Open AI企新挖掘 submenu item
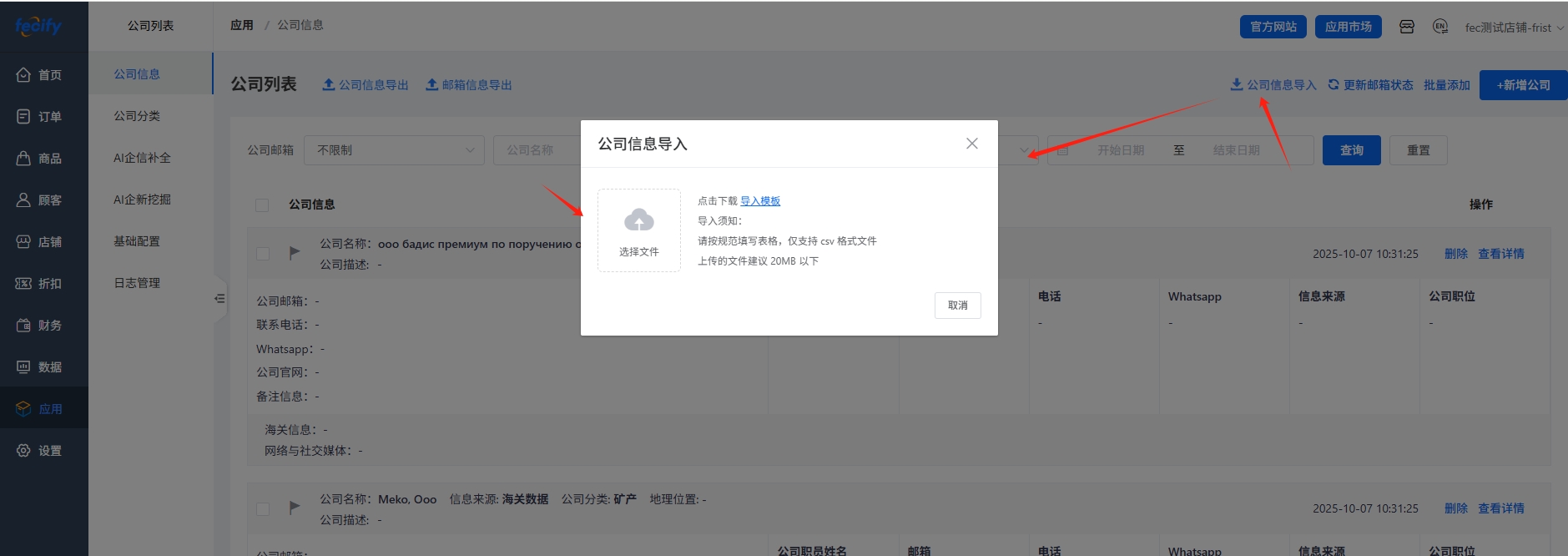Image resolution: width=1568 pixels, height=556 pixels. click(x=142, y=200)
